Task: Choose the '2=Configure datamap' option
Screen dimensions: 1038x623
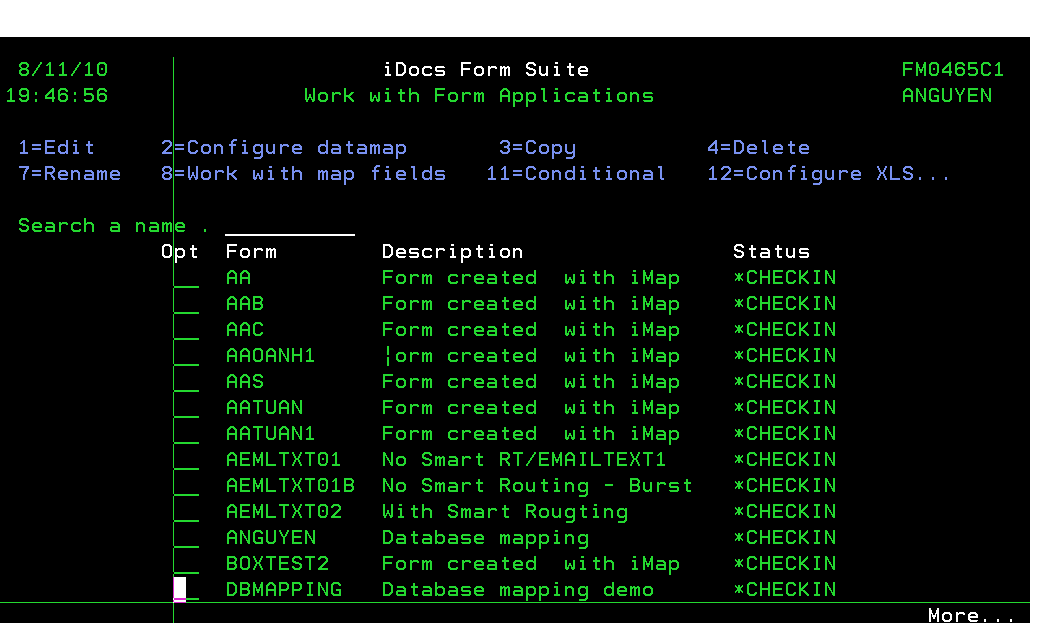Action: click(284, 148)
